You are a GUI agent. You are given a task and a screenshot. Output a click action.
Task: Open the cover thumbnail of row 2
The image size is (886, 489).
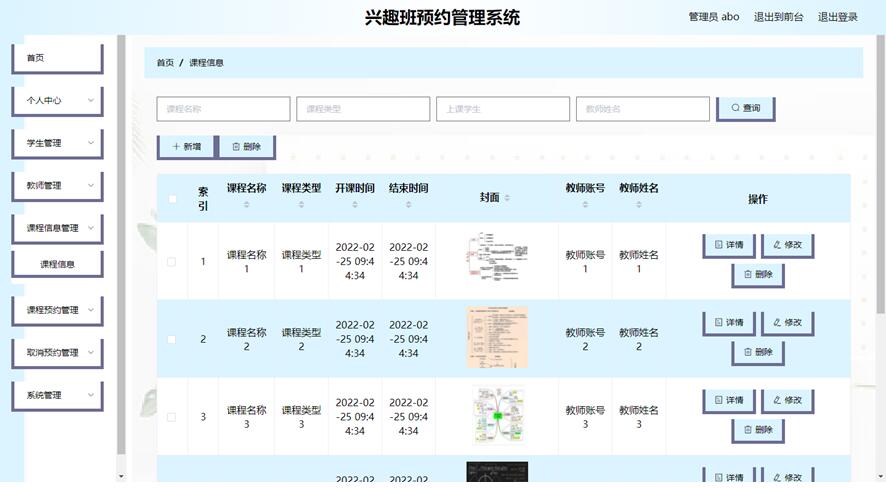[x=497, y=337]
